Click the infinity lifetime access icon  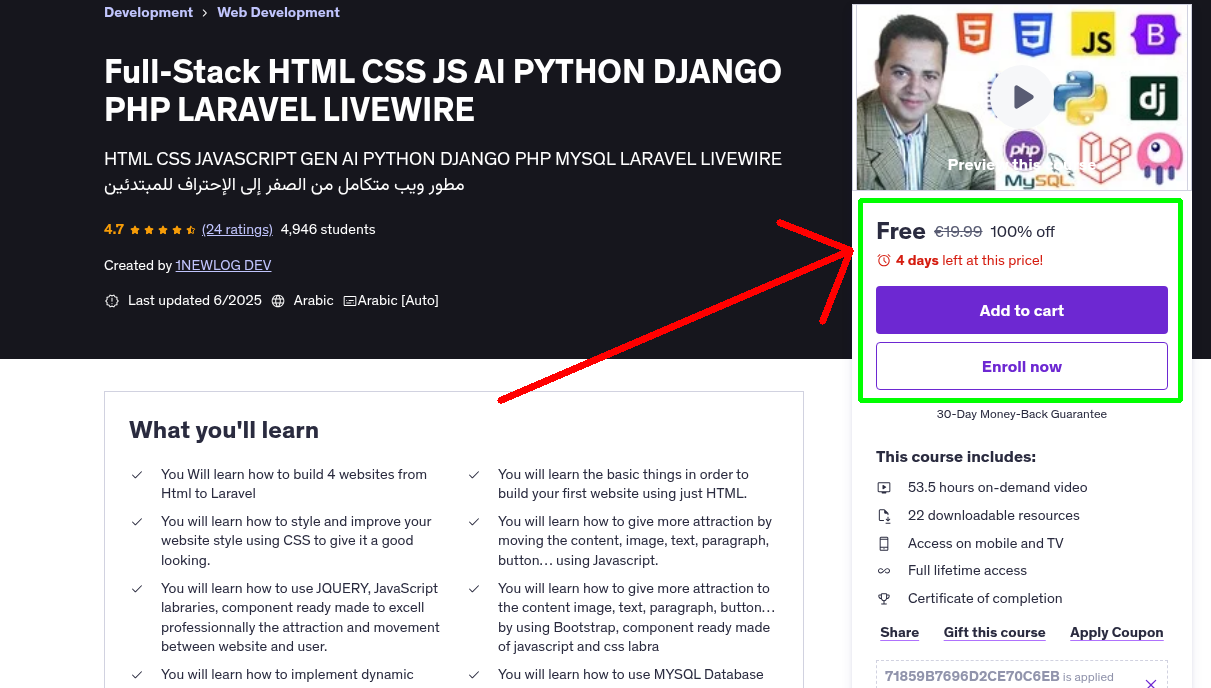pyautogui.click(x=884, y=571)
